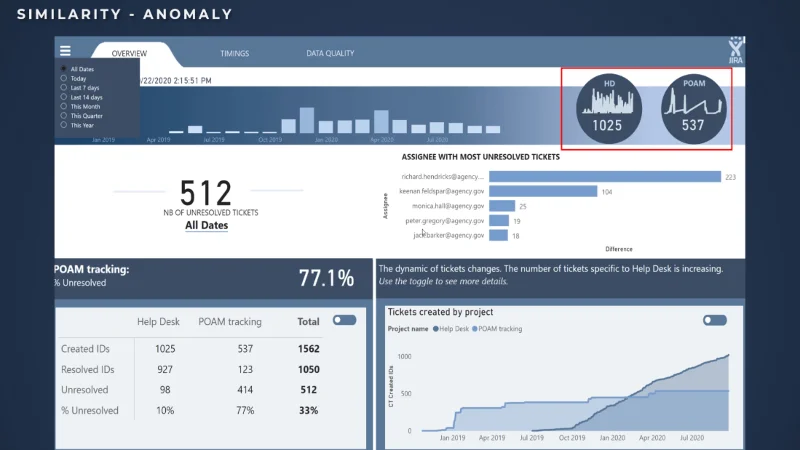The image size is (800, 450).
Task: Click the 33% total unresolved cell
Action: [x=308, y=410]
